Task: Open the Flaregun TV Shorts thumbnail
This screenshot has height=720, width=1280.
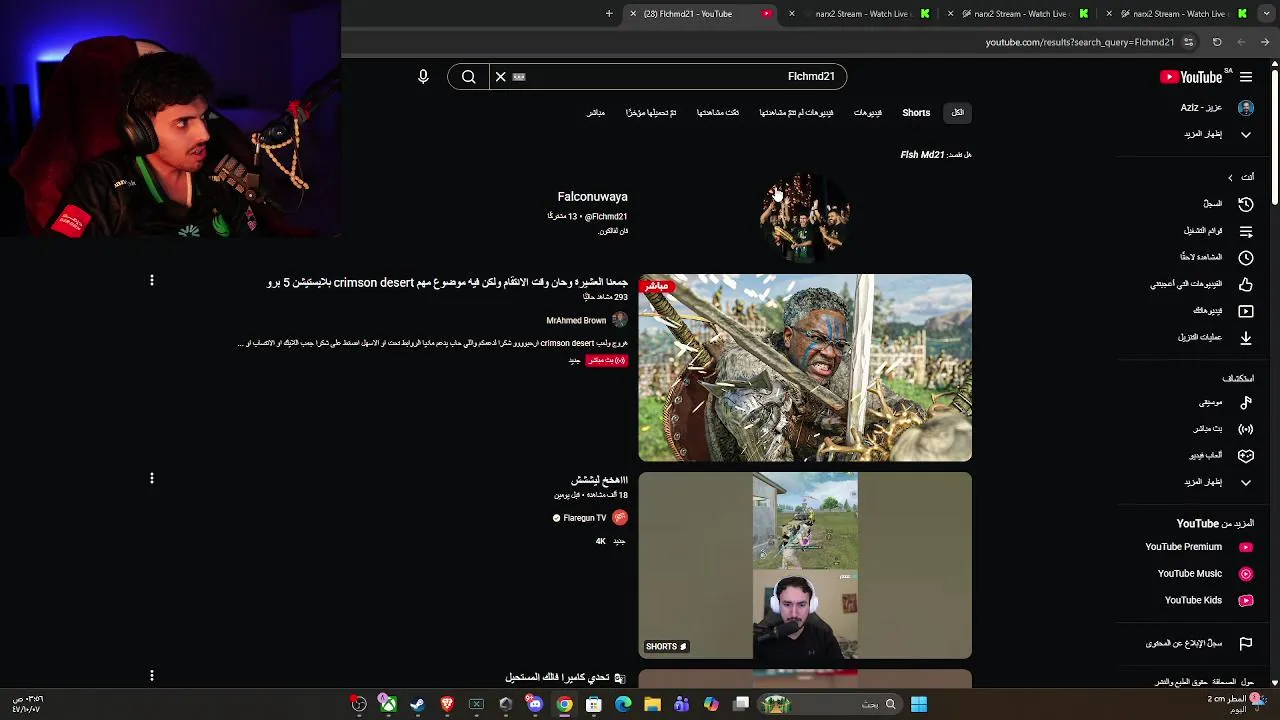Action: [x=805, y=566]
